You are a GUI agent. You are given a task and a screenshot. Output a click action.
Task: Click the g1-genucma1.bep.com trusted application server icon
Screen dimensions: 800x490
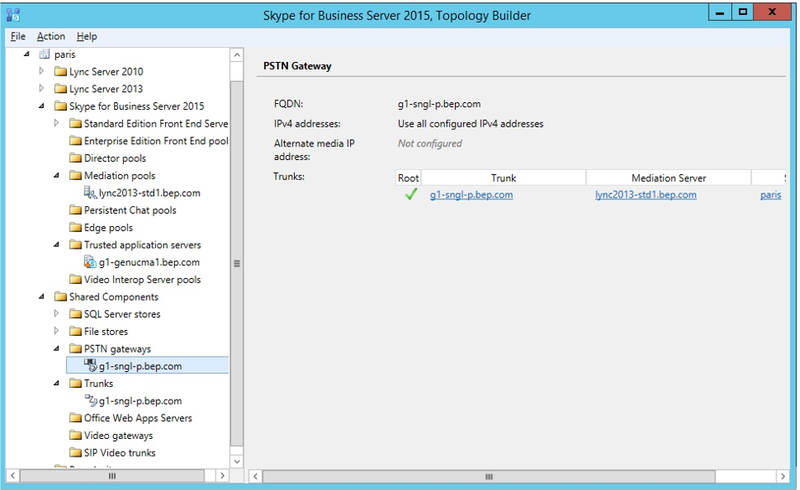coord(90,262)
